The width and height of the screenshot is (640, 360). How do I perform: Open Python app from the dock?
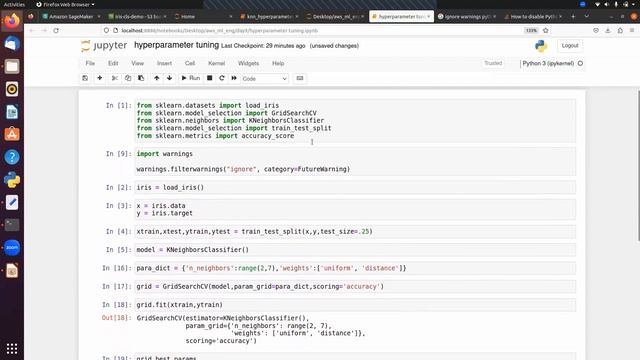pyautogui.click(x=12, y=180)
